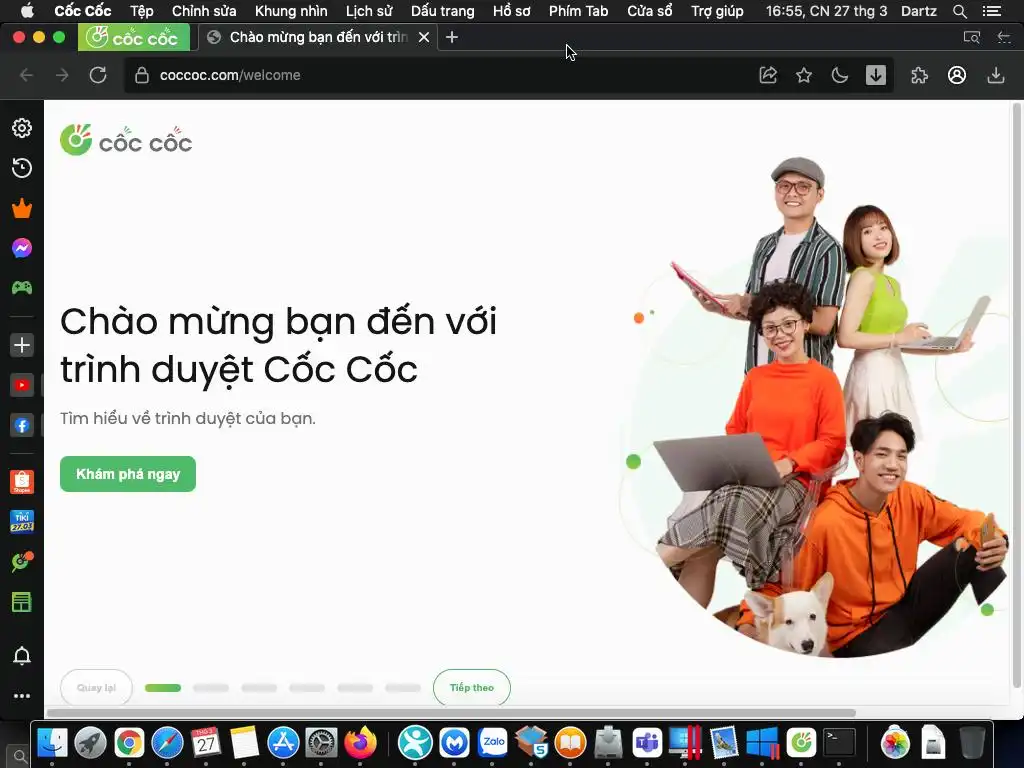This screenshot has height=768, width=1024.
Task: Open the user profile icon
Action: pyautogui.click(x=957, y=75)
